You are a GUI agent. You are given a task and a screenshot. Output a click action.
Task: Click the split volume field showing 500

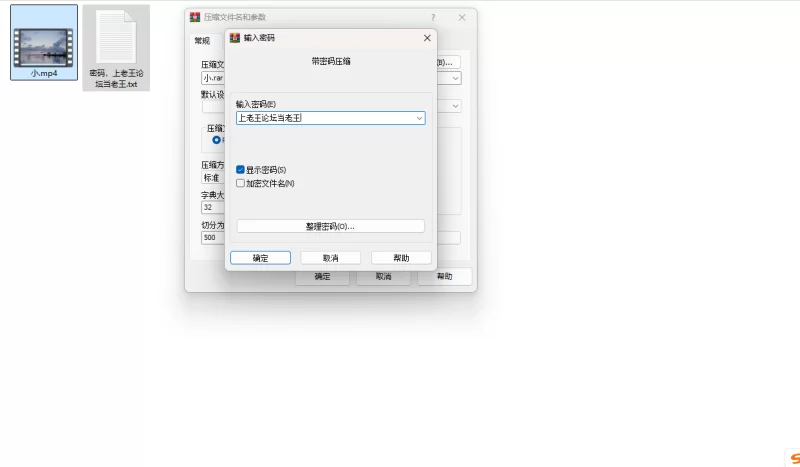coord(213,237)
